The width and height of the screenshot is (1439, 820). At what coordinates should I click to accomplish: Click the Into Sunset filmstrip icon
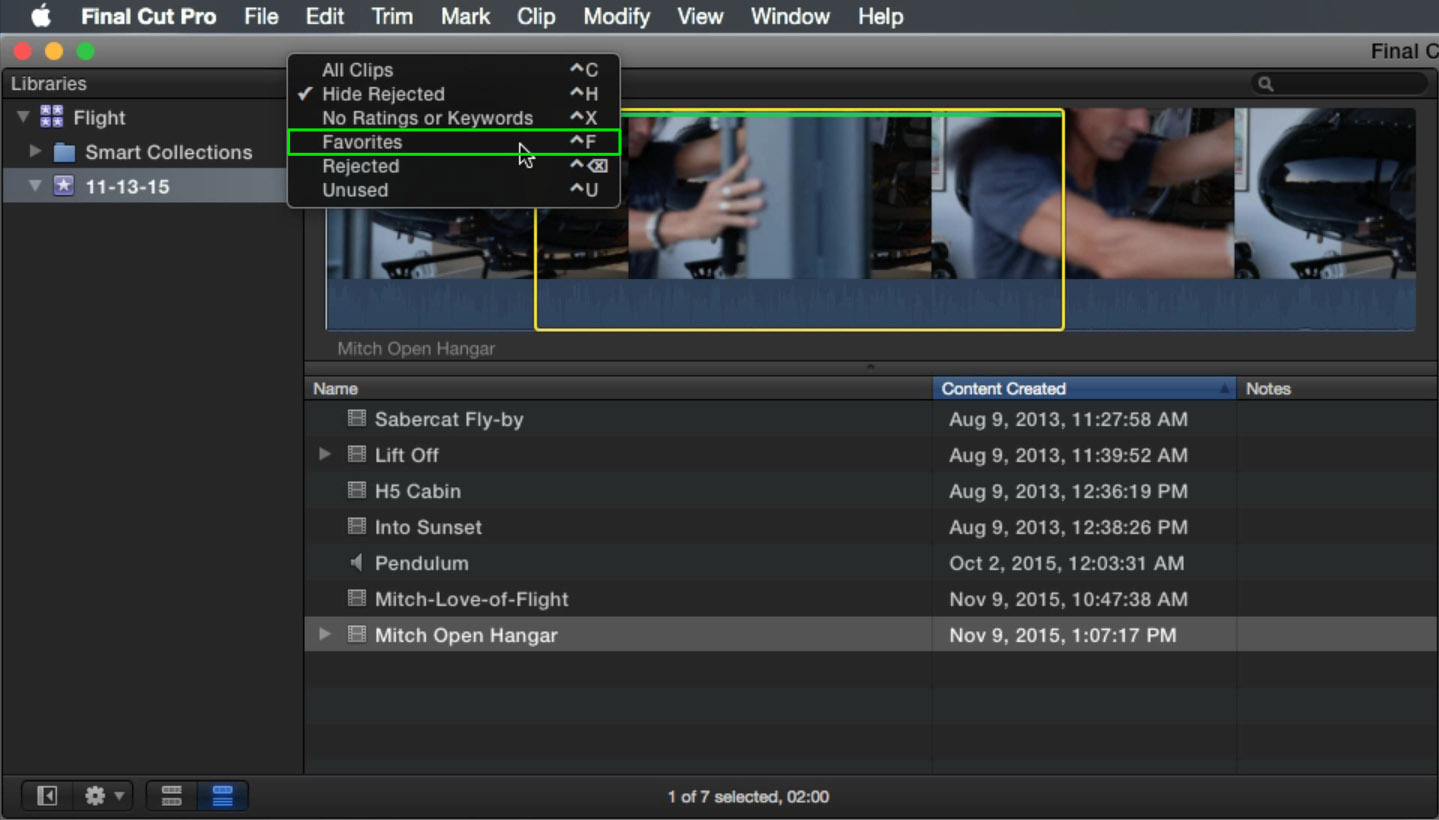click(x=356, y=526)
